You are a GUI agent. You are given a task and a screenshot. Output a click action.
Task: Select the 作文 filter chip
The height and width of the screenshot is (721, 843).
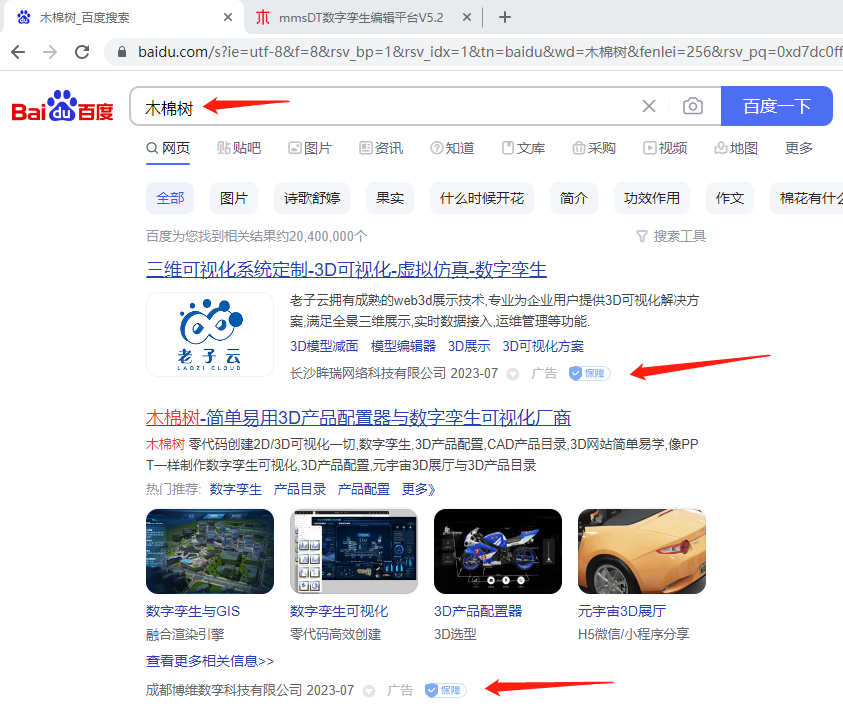pos(730,198)
